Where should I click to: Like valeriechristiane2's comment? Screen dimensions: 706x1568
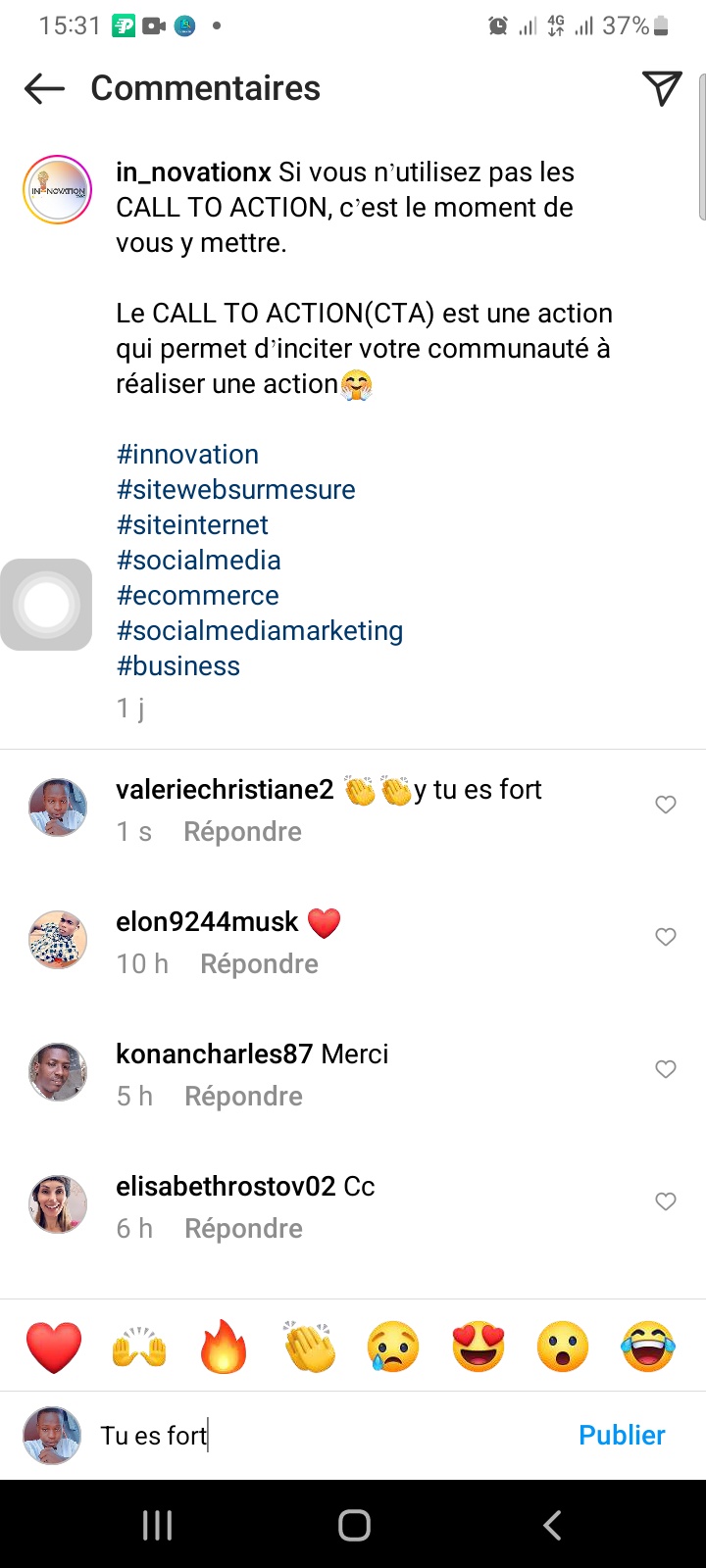point(666,805)
